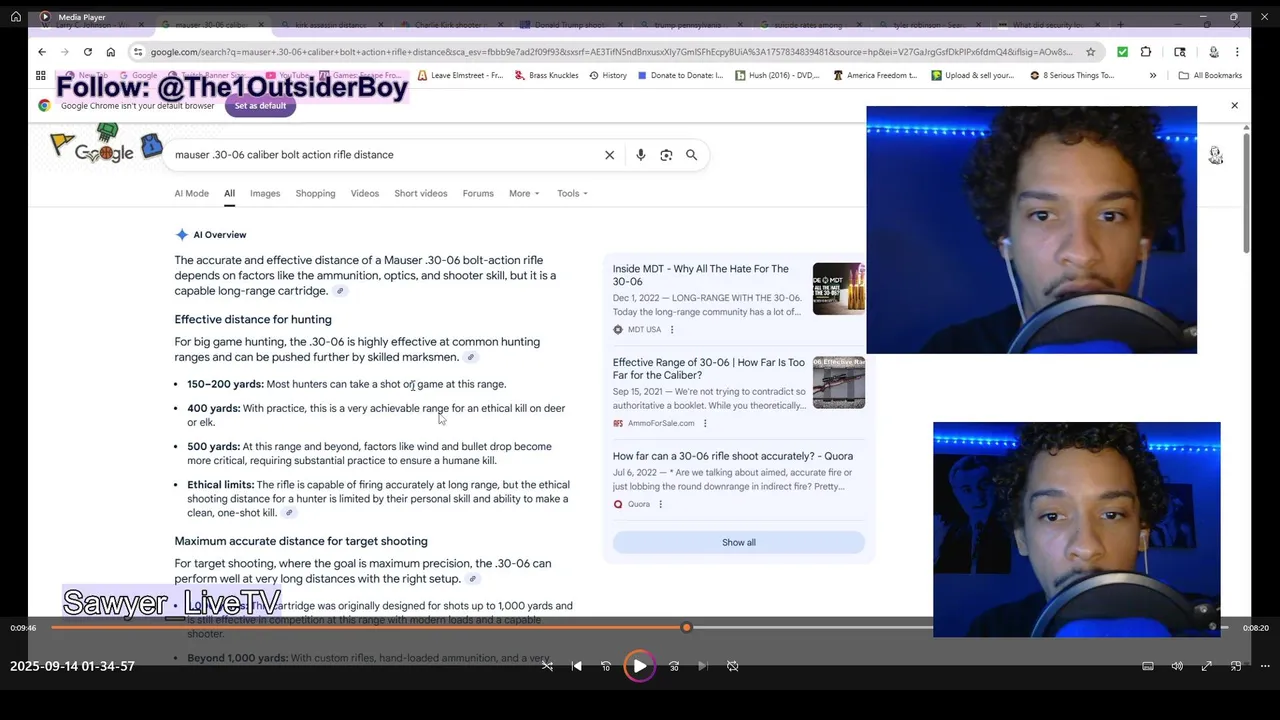
Task: Open site information icon in address bar
Action: [x=139, y=52]
